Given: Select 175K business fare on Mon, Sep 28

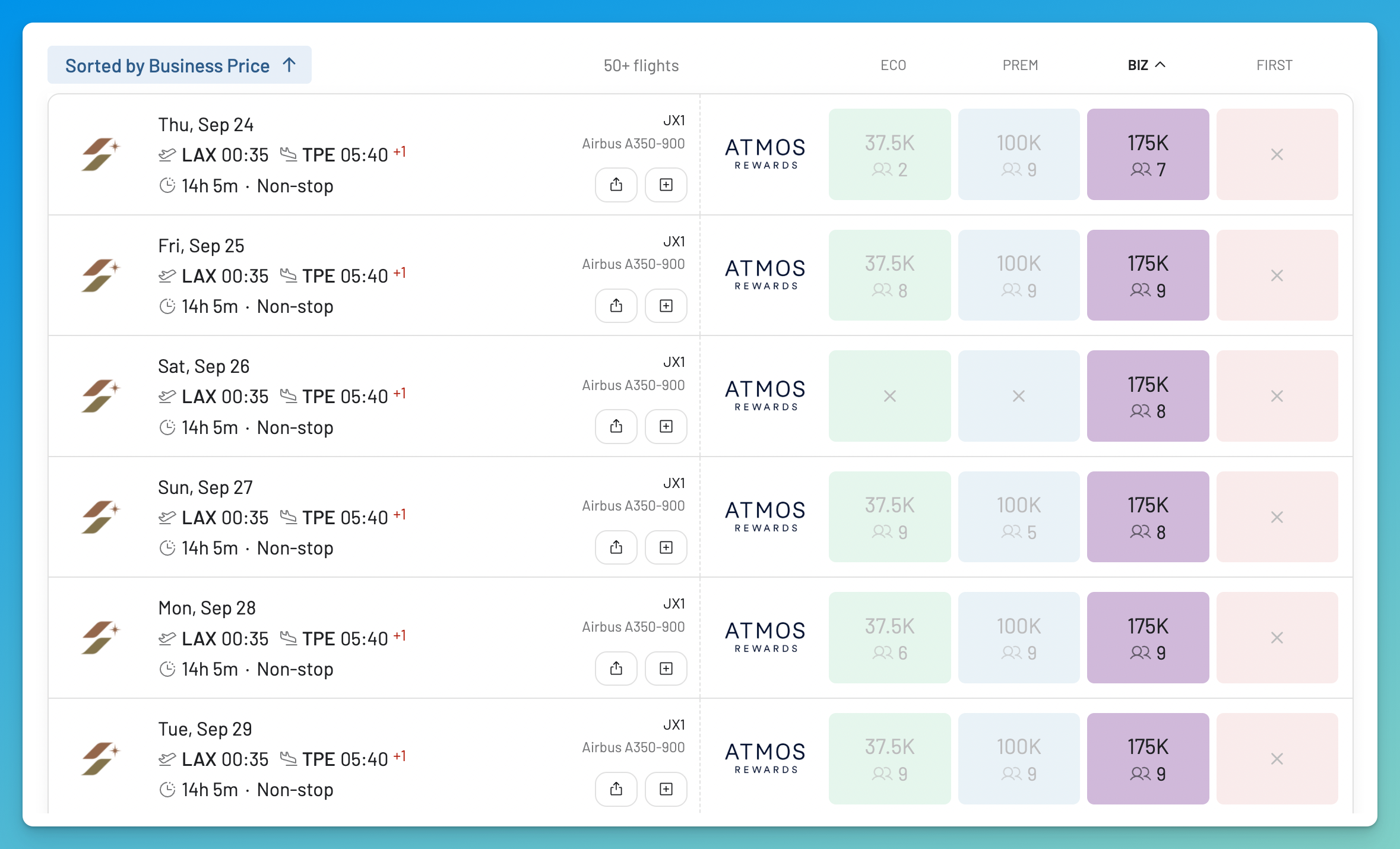Looking at the screenshot, I should pos(1148,638).
